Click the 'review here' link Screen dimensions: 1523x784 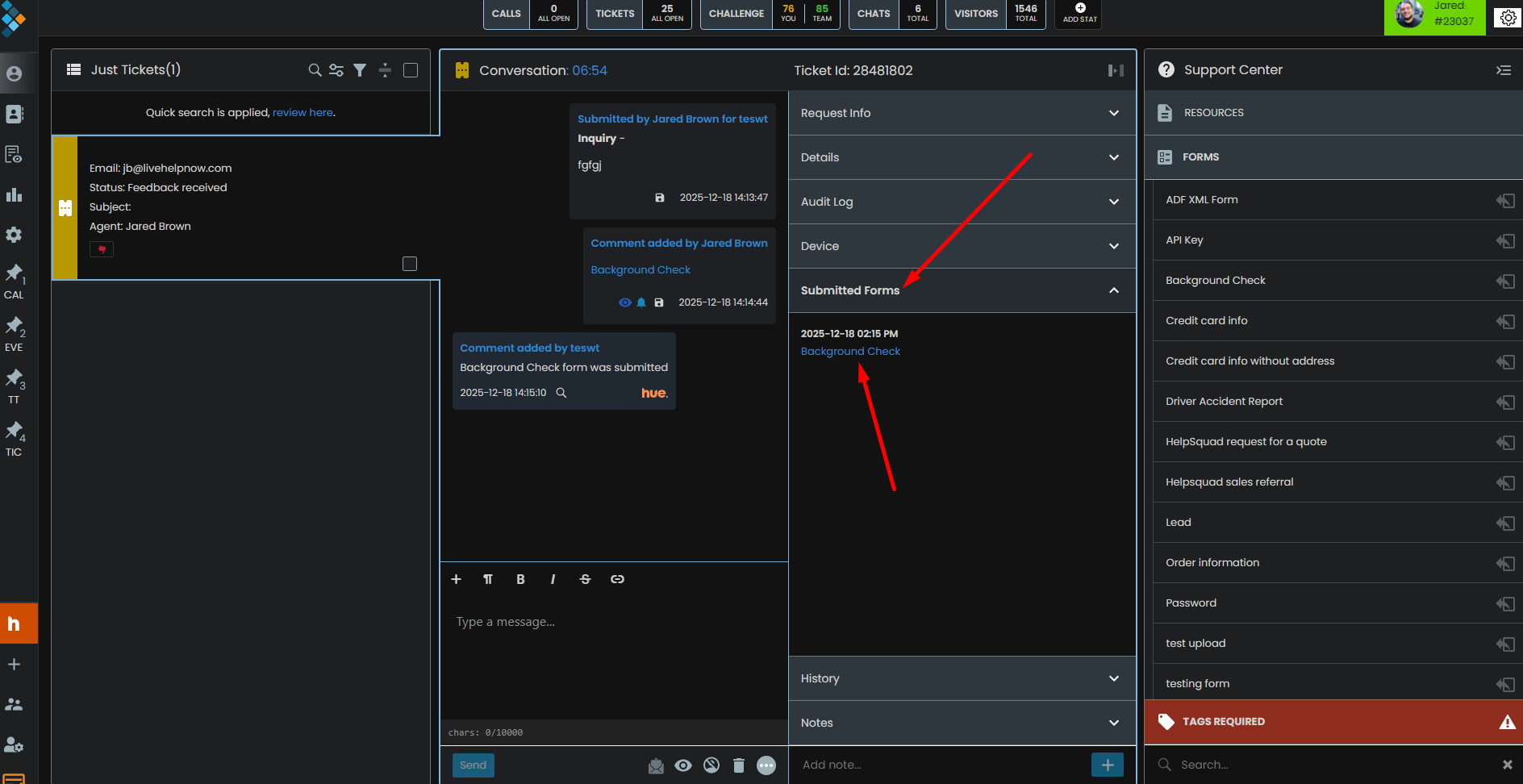click(303, 113)
